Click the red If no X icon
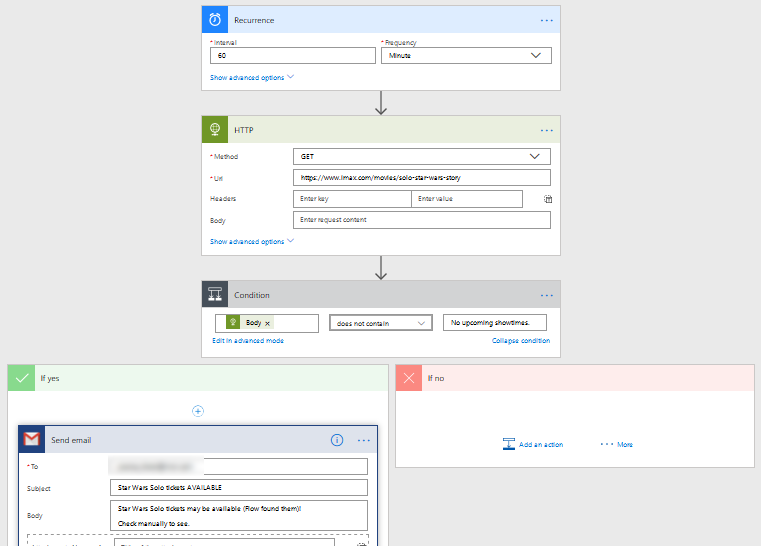This screenshot has height=546, width=761. coord(409,378)
